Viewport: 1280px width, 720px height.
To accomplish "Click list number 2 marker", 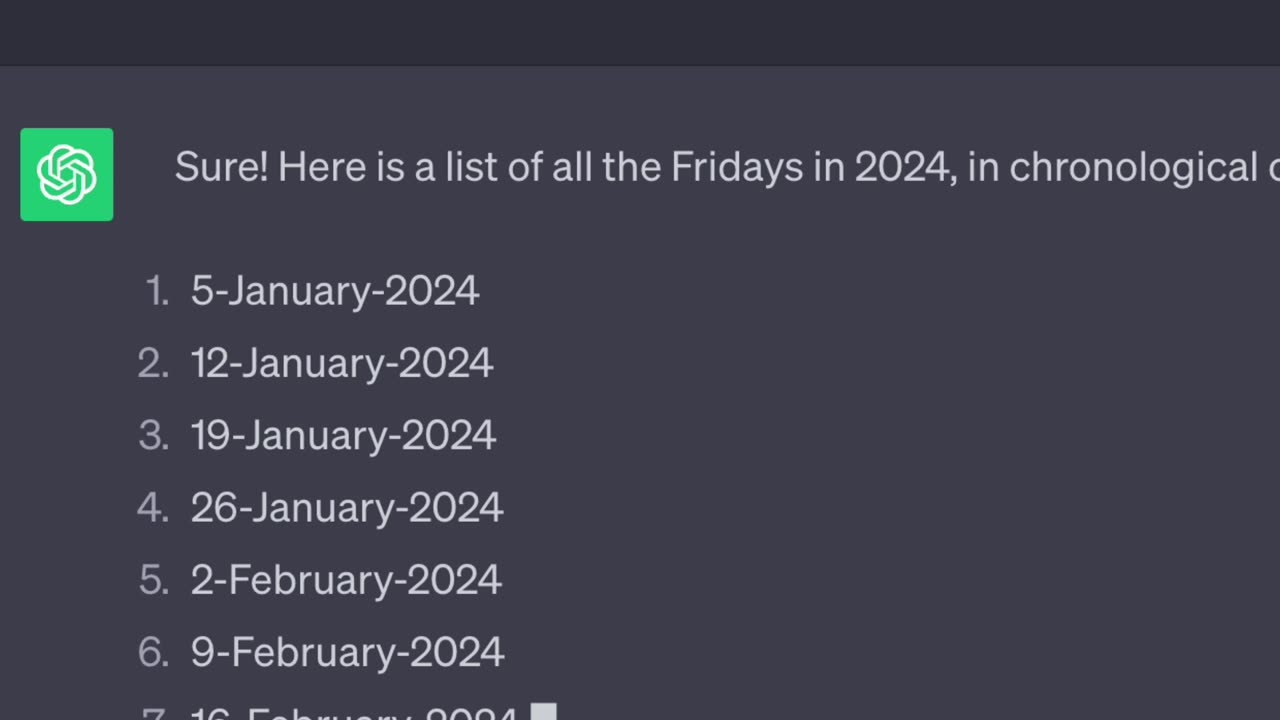I will pos(154,363).
